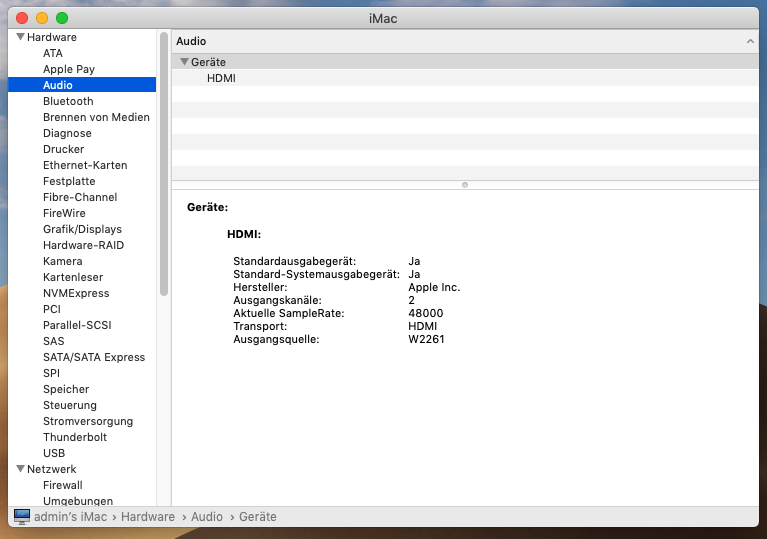The width and height of the screenshot is (767, 539).
Task: Collapse the Hardware tree section
Action: tap(21, 37)
